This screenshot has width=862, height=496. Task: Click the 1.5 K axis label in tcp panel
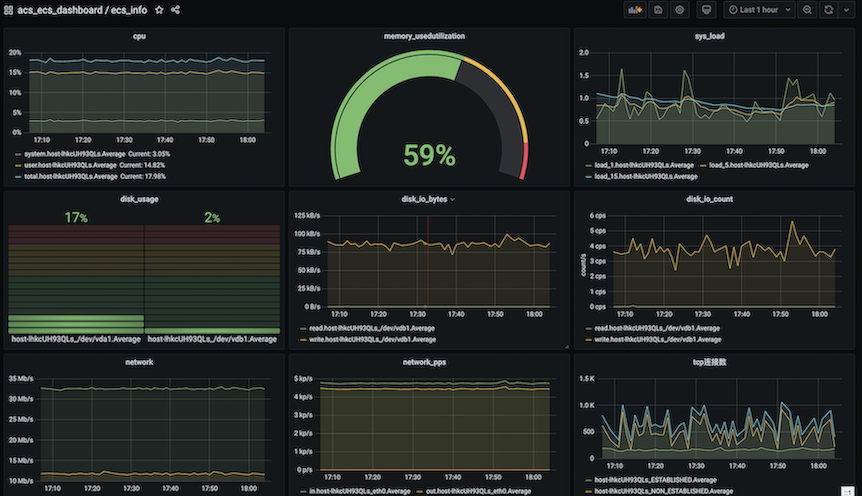[x=587, y=379]
